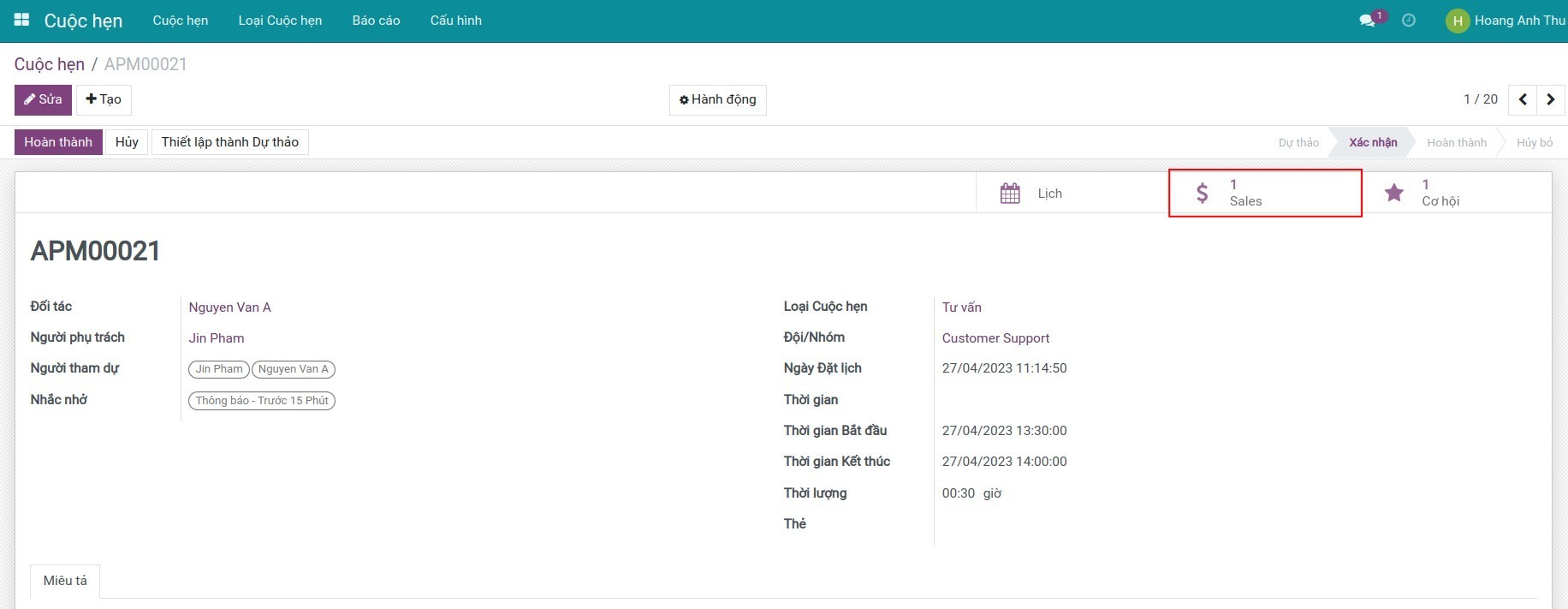This screenshot has height=609, width=1568.
Task: Open the Báo cáo menu
Action: 376,21
